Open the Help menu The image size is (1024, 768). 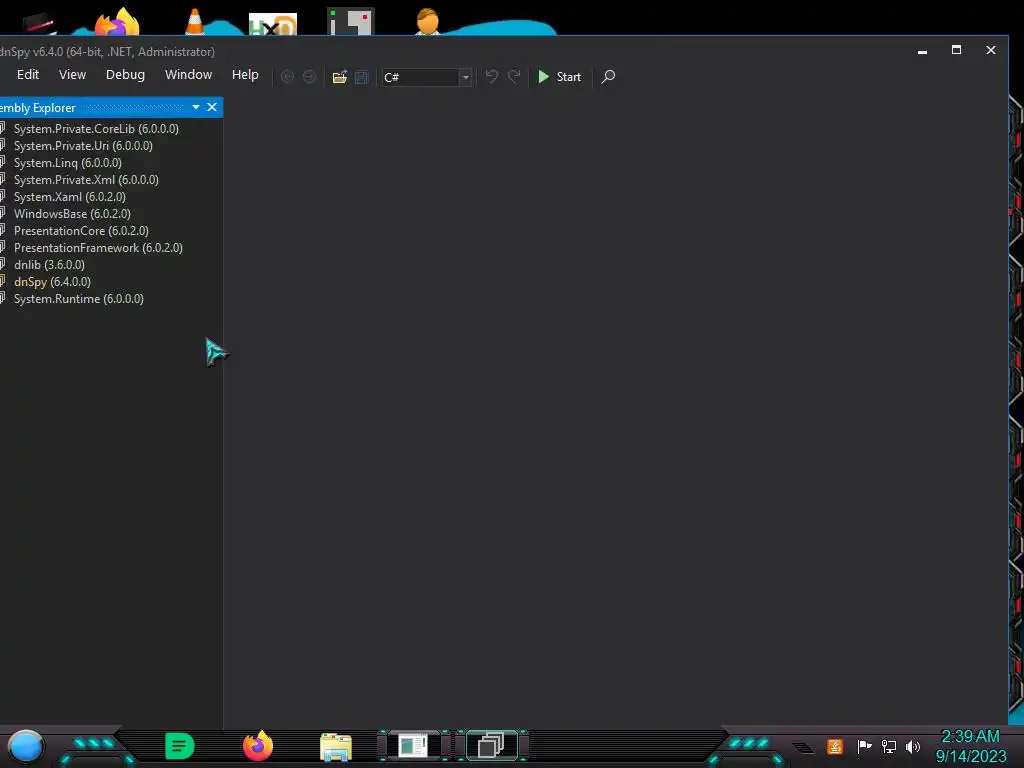245,74
